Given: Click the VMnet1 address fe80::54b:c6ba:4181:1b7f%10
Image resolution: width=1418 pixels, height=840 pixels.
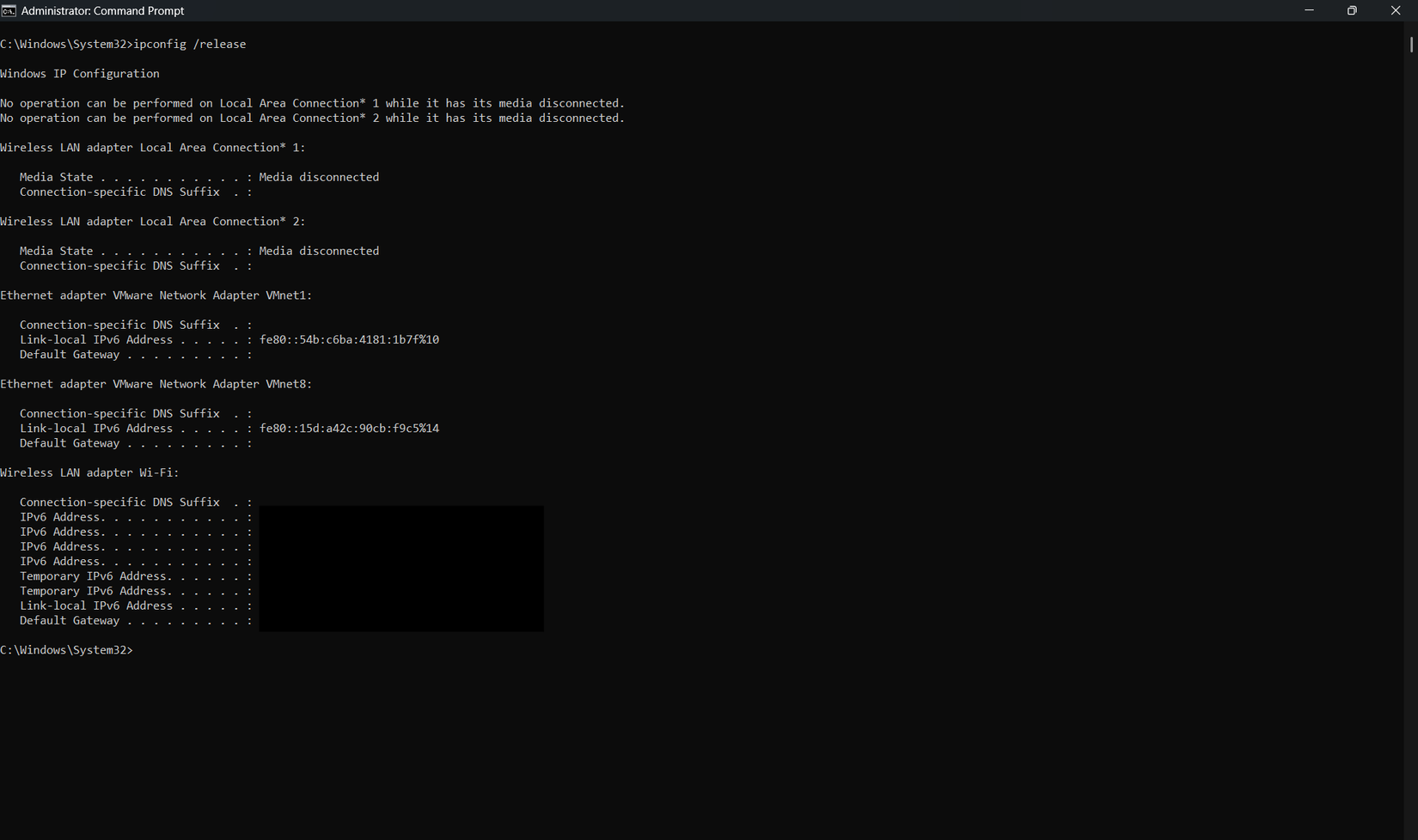Looking at the screenshot, I should point(349,340).
